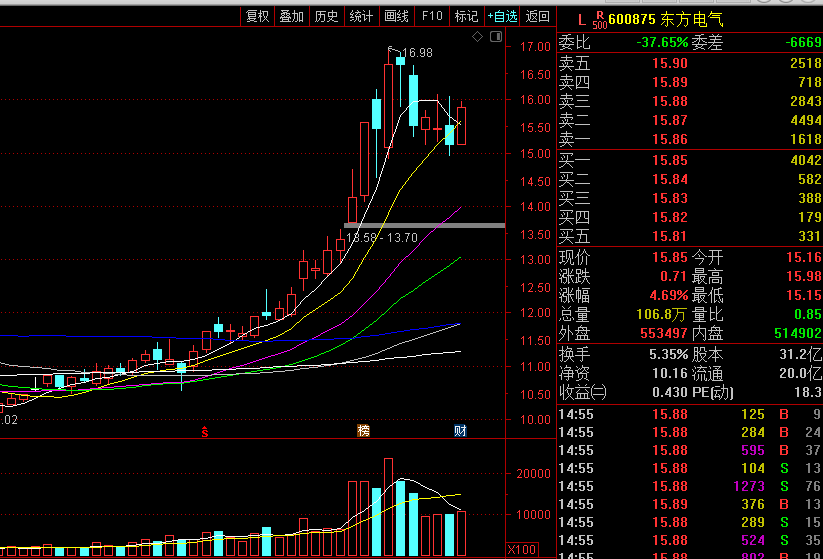Click the stock name 东方电气
This screenshot has height=559, width=823.
[x=691, y=18]
